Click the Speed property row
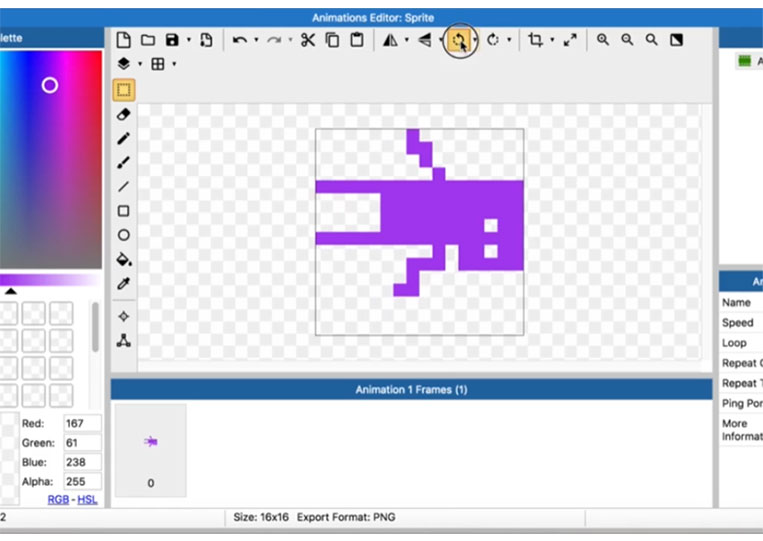This screenshot has height=541, width=763. 741,323
